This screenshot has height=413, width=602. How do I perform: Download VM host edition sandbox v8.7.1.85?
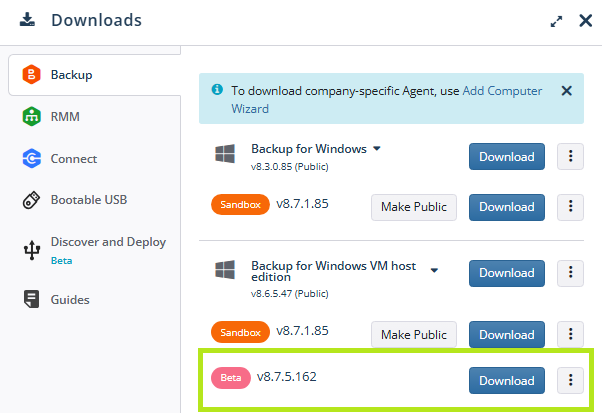pyautogui.click(x=507, y=335)
